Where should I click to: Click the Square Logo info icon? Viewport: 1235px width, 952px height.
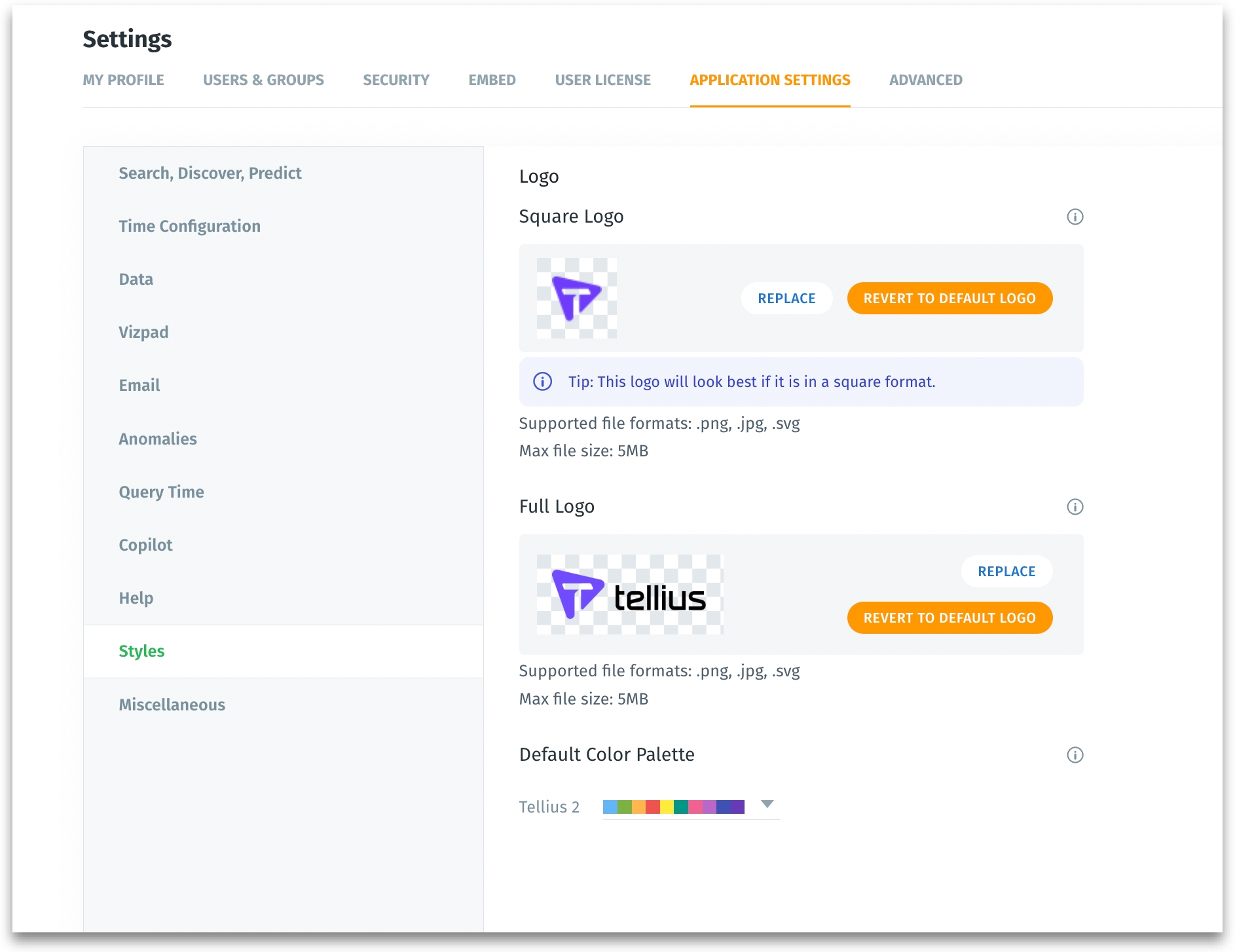[x=1075, y=217]
